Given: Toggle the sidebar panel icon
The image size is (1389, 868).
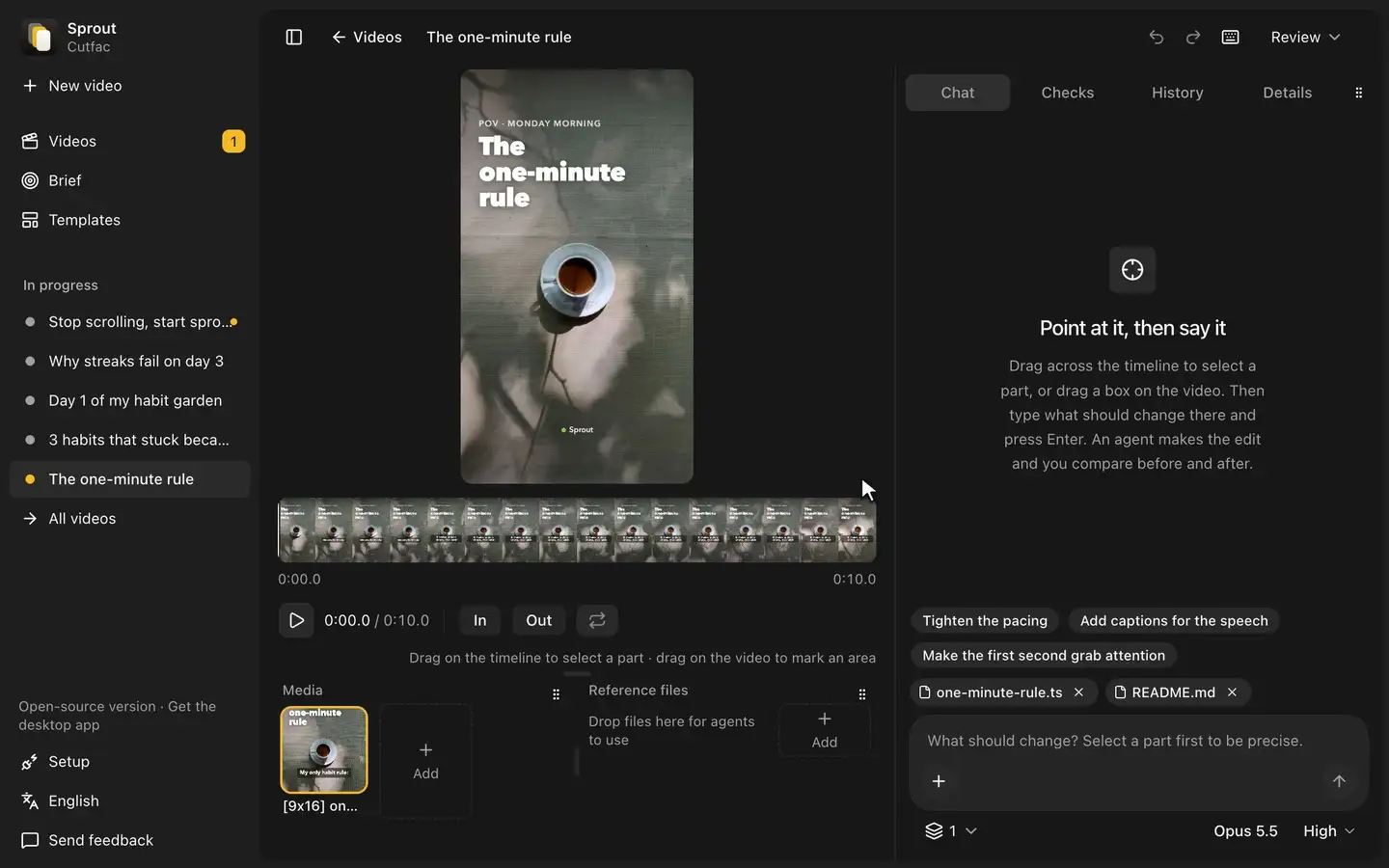Looking at the screenshot, I should [x=294, y=37].
